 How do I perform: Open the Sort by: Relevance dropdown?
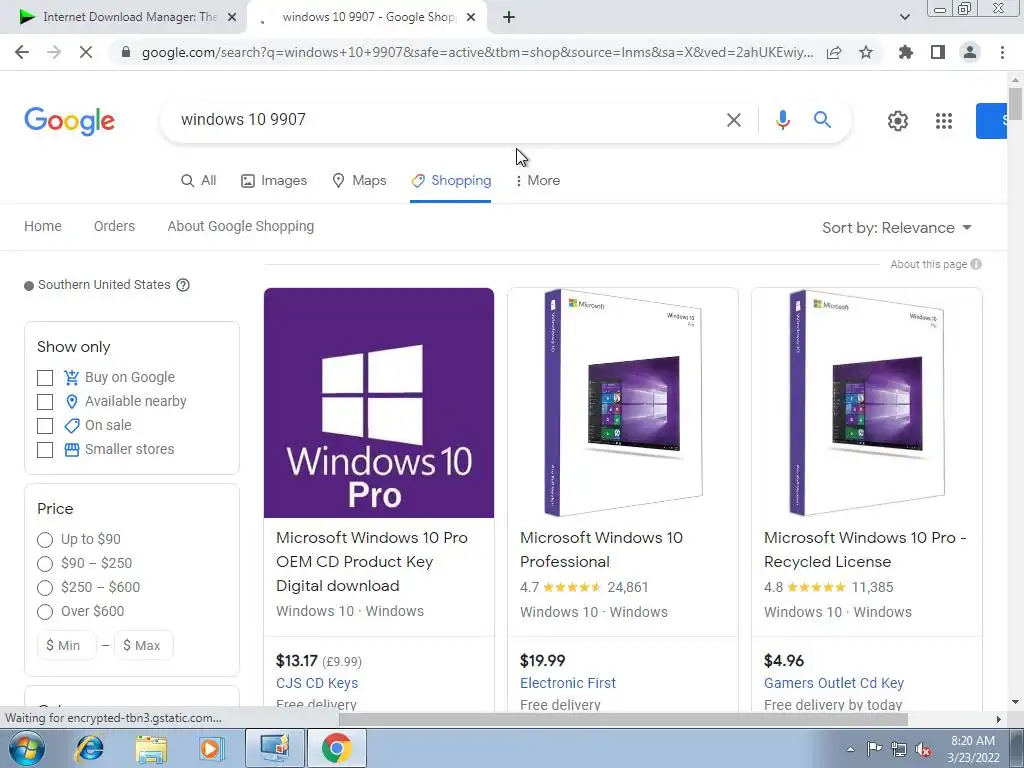click(x=897, y=227)
